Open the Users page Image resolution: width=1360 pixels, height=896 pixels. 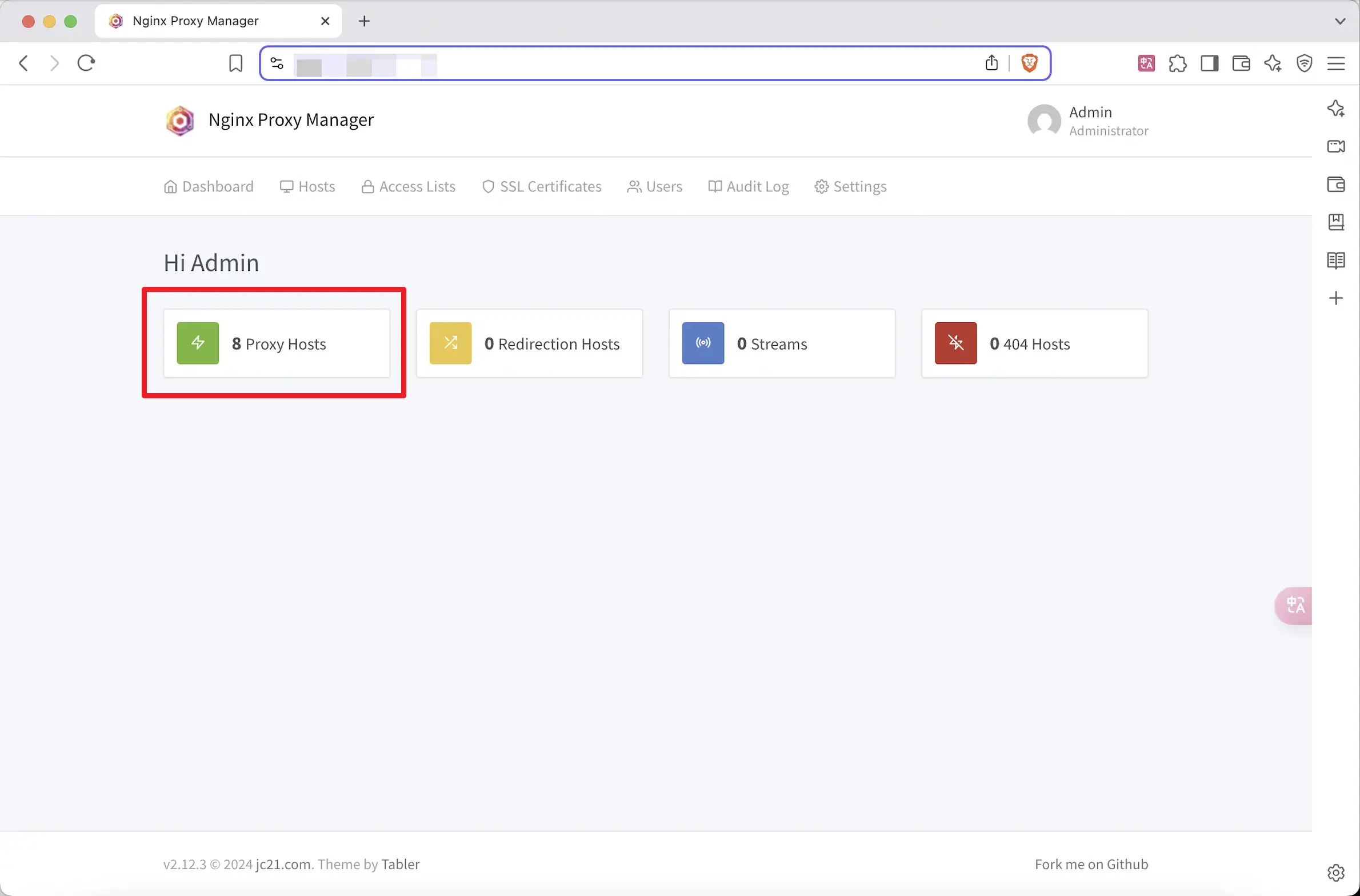click(x=655, y=186)
